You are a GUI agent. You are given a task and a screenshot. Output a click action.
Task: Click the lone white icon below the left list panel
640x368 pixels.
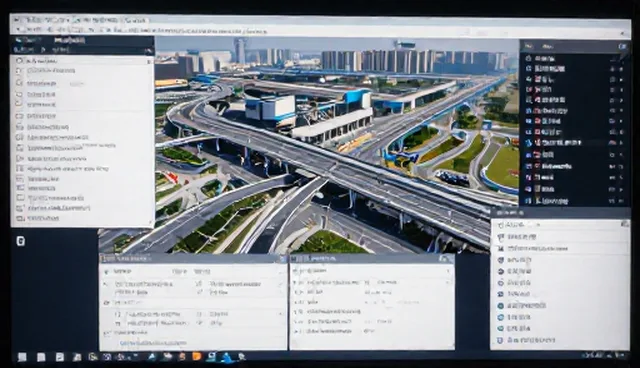pos(21,241)
